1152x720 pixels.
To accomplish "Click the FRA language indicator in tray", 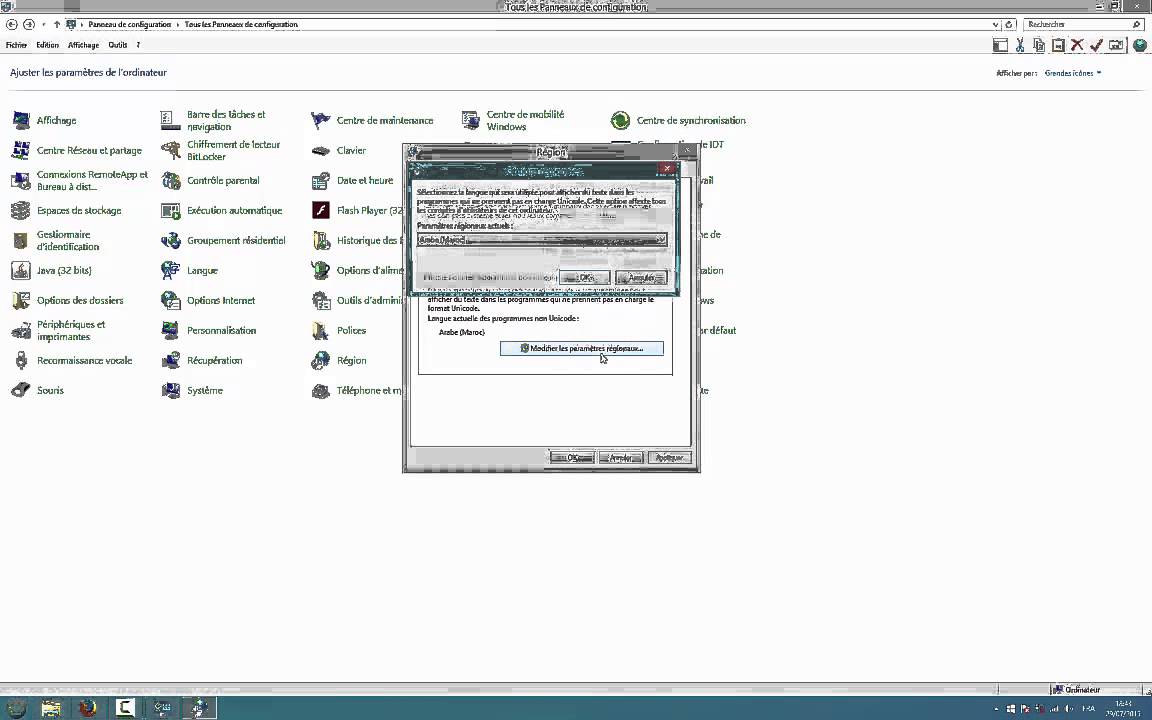I will [1088, 709].
